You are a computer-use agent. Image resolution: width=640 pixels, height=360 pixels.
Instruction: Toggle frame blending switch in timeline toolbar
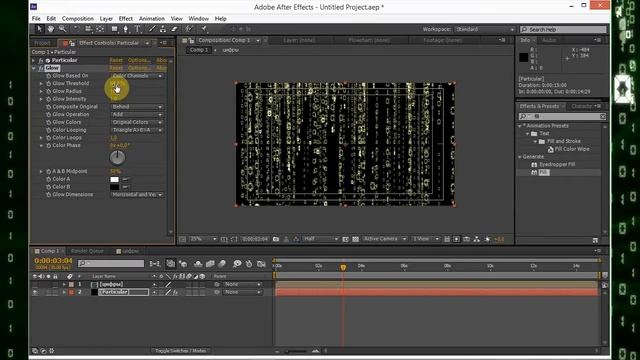[x=210, y=264]
